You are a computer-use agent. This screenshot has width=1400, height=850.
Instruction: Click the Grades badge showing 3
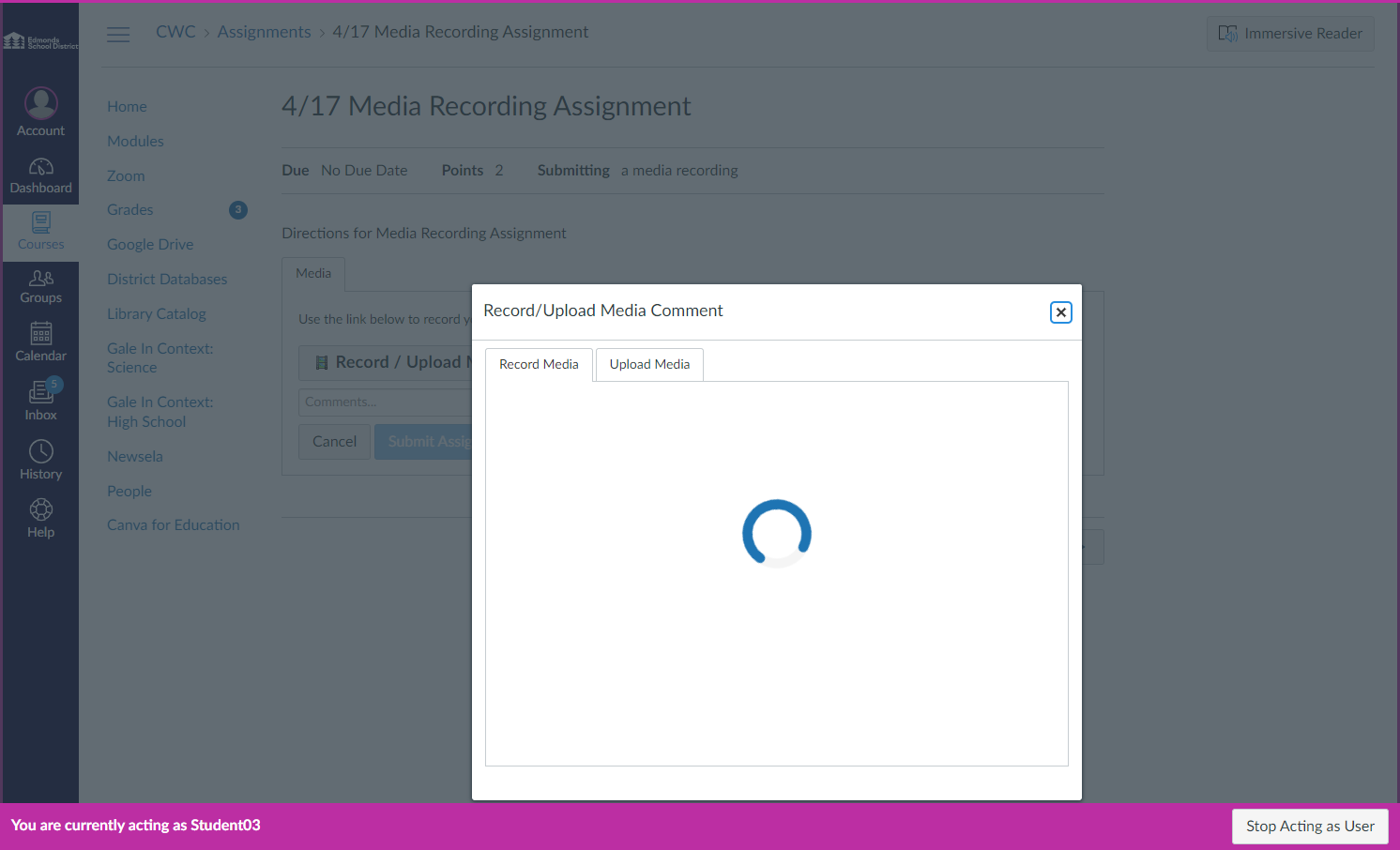tap(238, 210)
